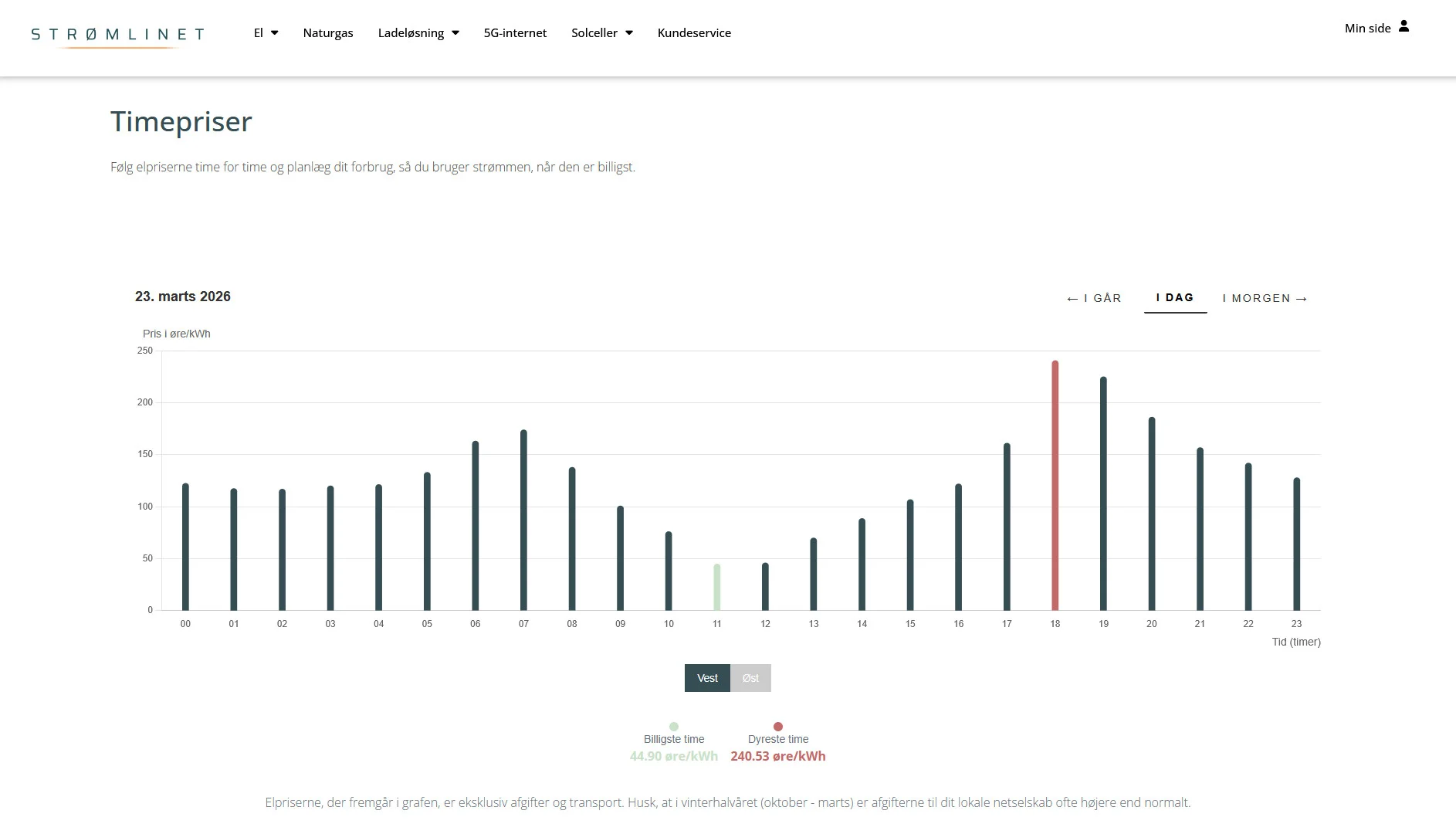Click the bar for hour 19
The image size is (1456, 834).
1103,494
